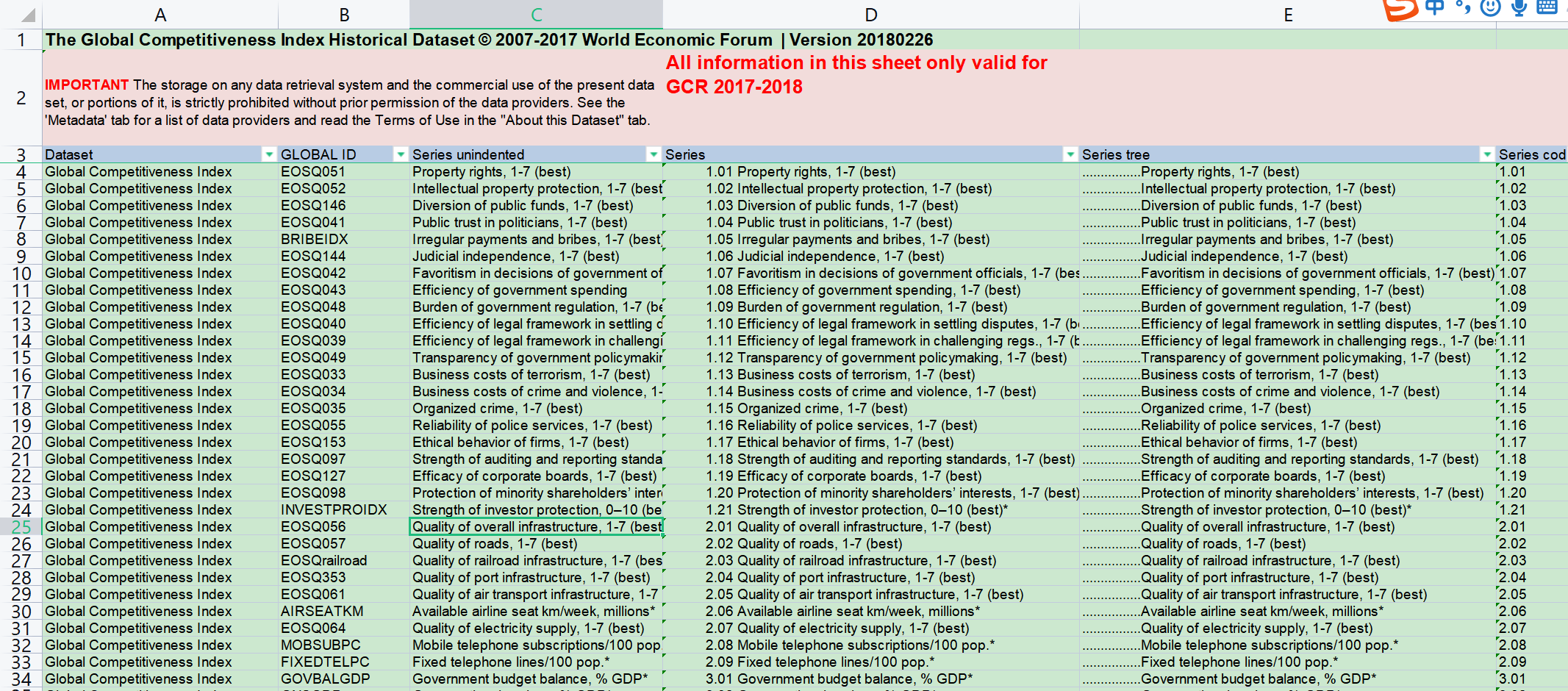
Task: Click '1.19 Efficacy of corporate boards' cell
Action: pyautogui.click(x=871, y=476)
